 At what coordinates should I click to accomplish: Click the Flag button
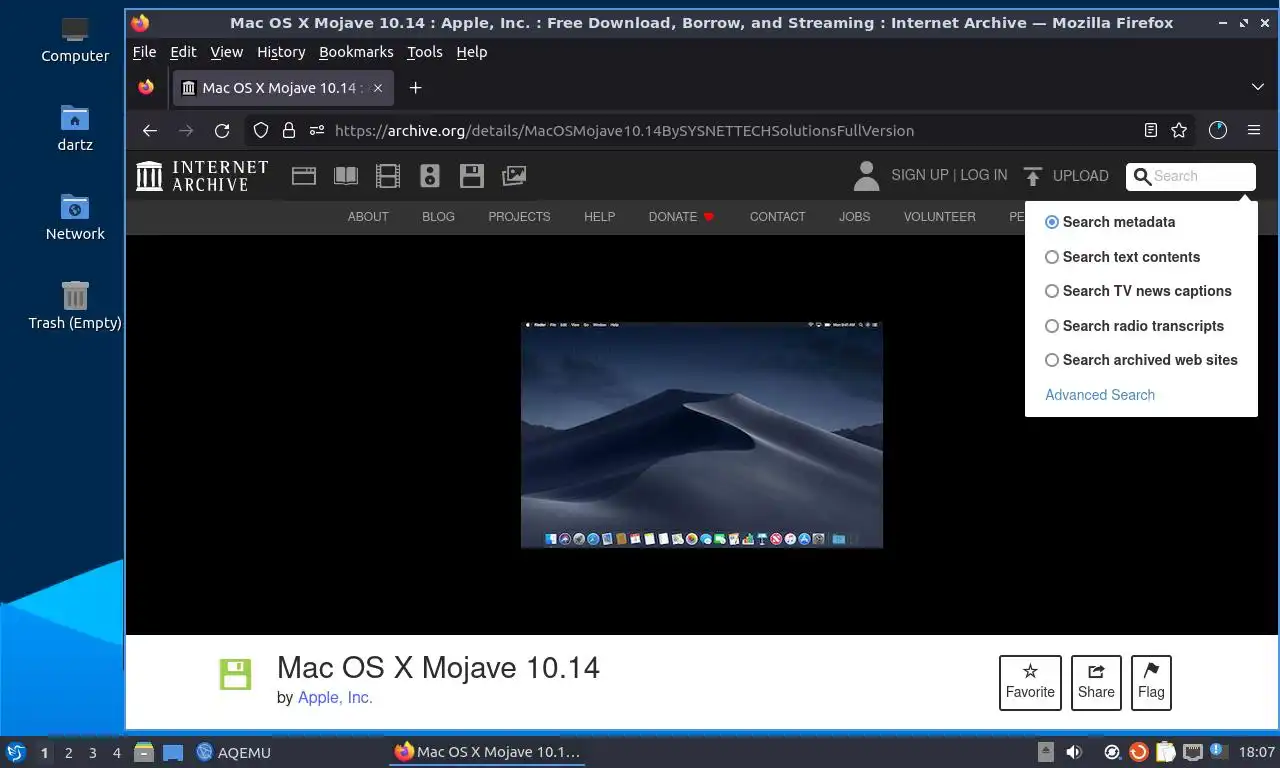click(x=1151, y=683)
